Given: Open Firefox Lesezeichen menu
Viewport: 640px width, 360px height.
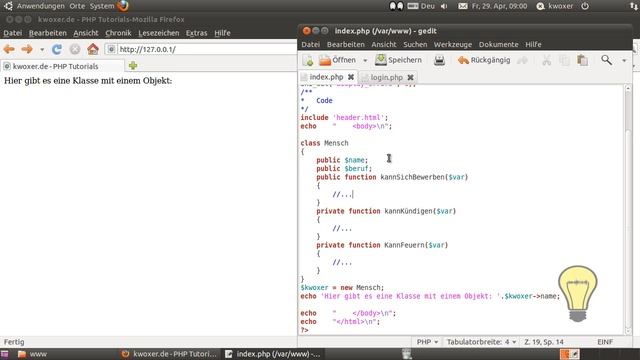Looking at the screenshot, I should pos(158,33).
